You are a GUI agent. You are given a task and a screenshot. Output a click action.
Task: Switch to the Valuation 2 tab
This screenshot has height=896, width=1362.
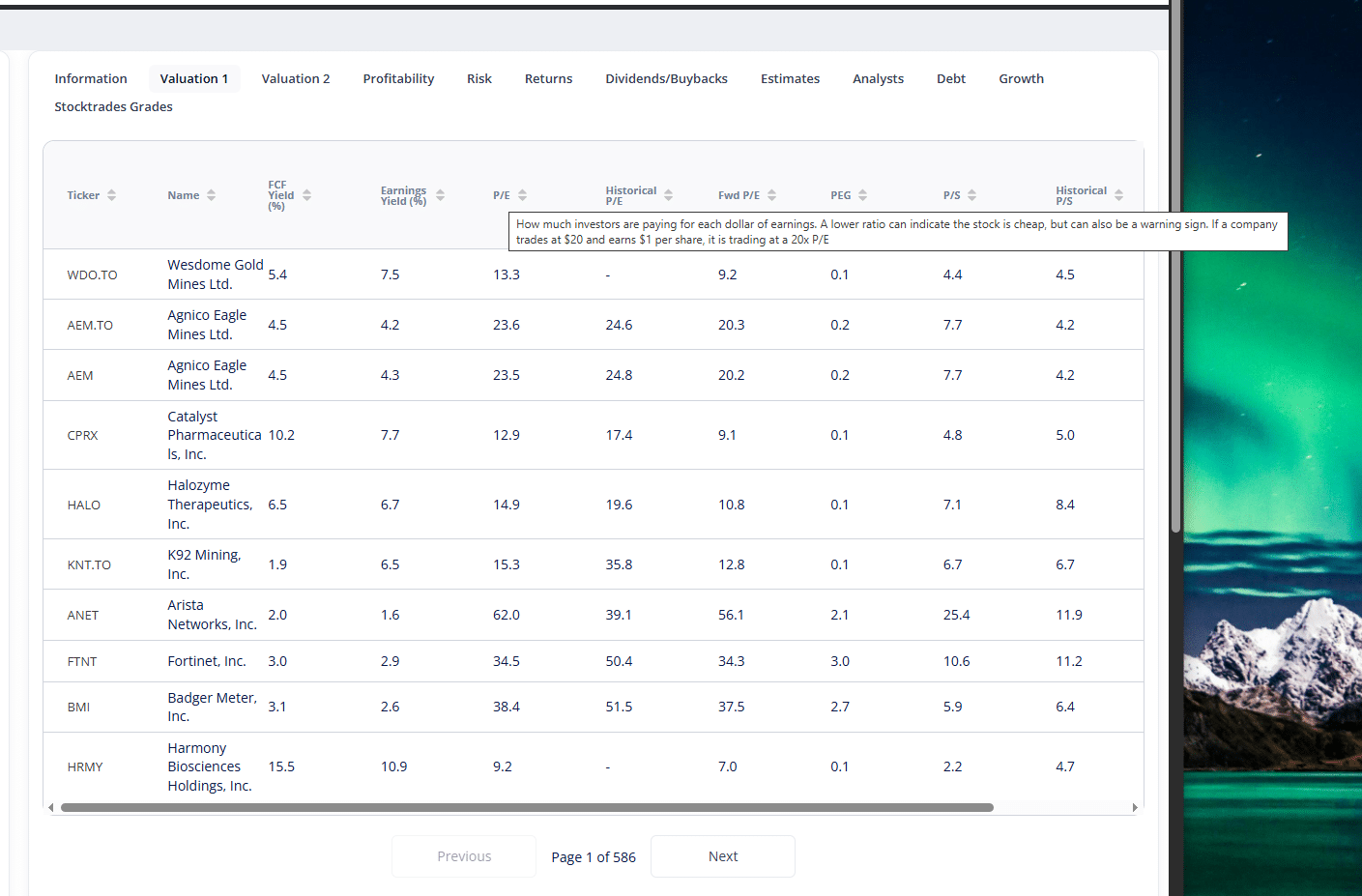point(295,79)
